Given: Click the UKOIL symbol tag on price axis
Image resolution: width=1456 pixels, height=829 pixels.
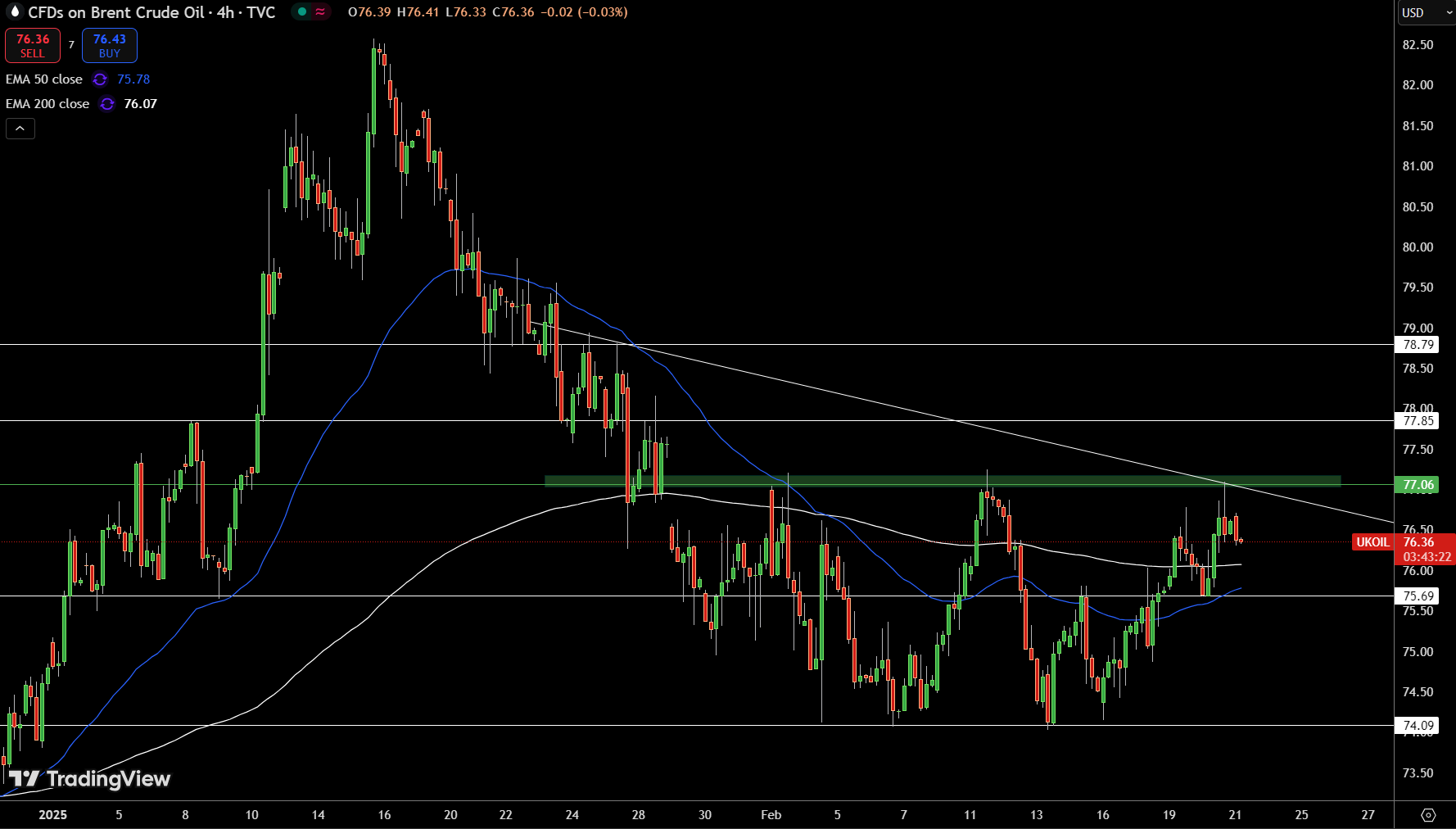Looking at the screenshot, I should pyautogui.click(x=1372, y=542).
